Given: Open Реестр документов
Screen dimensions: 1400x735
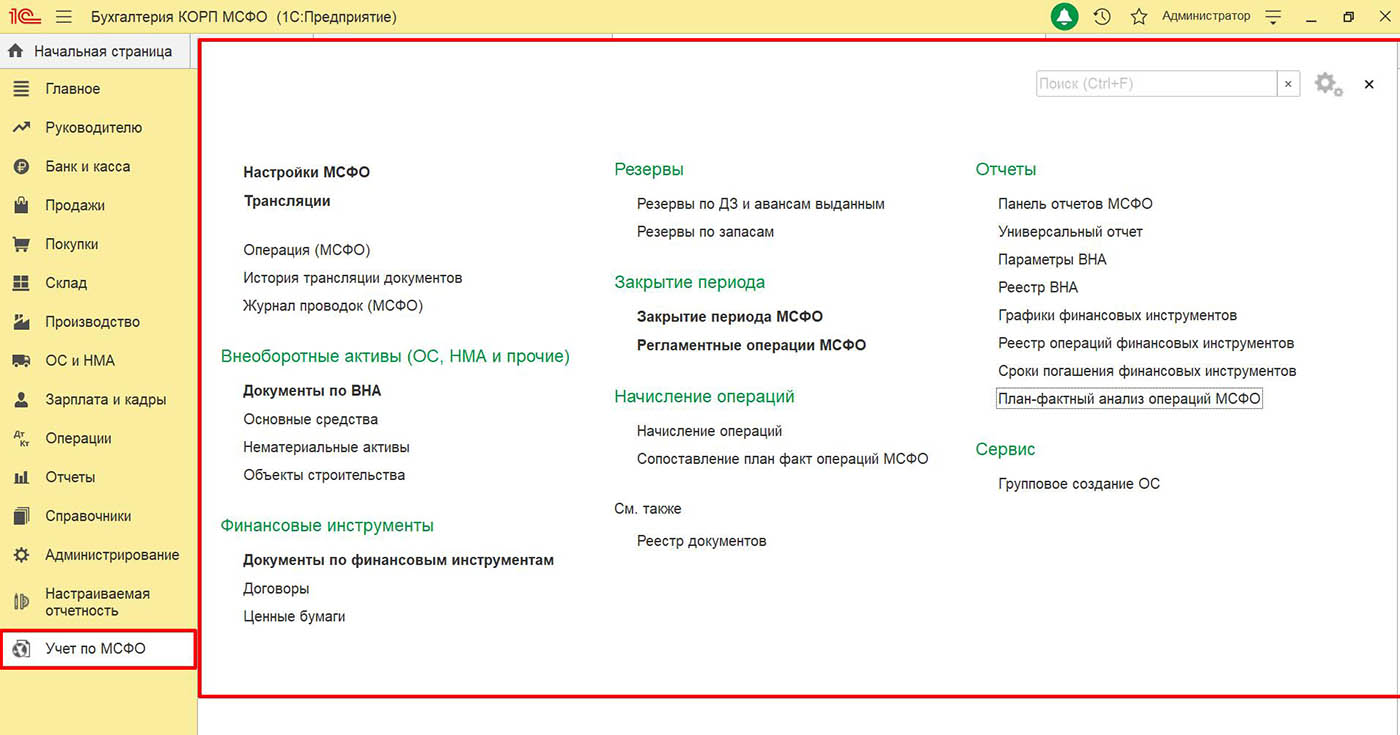Looking at the screenshot, I should [x=702, y=541].
